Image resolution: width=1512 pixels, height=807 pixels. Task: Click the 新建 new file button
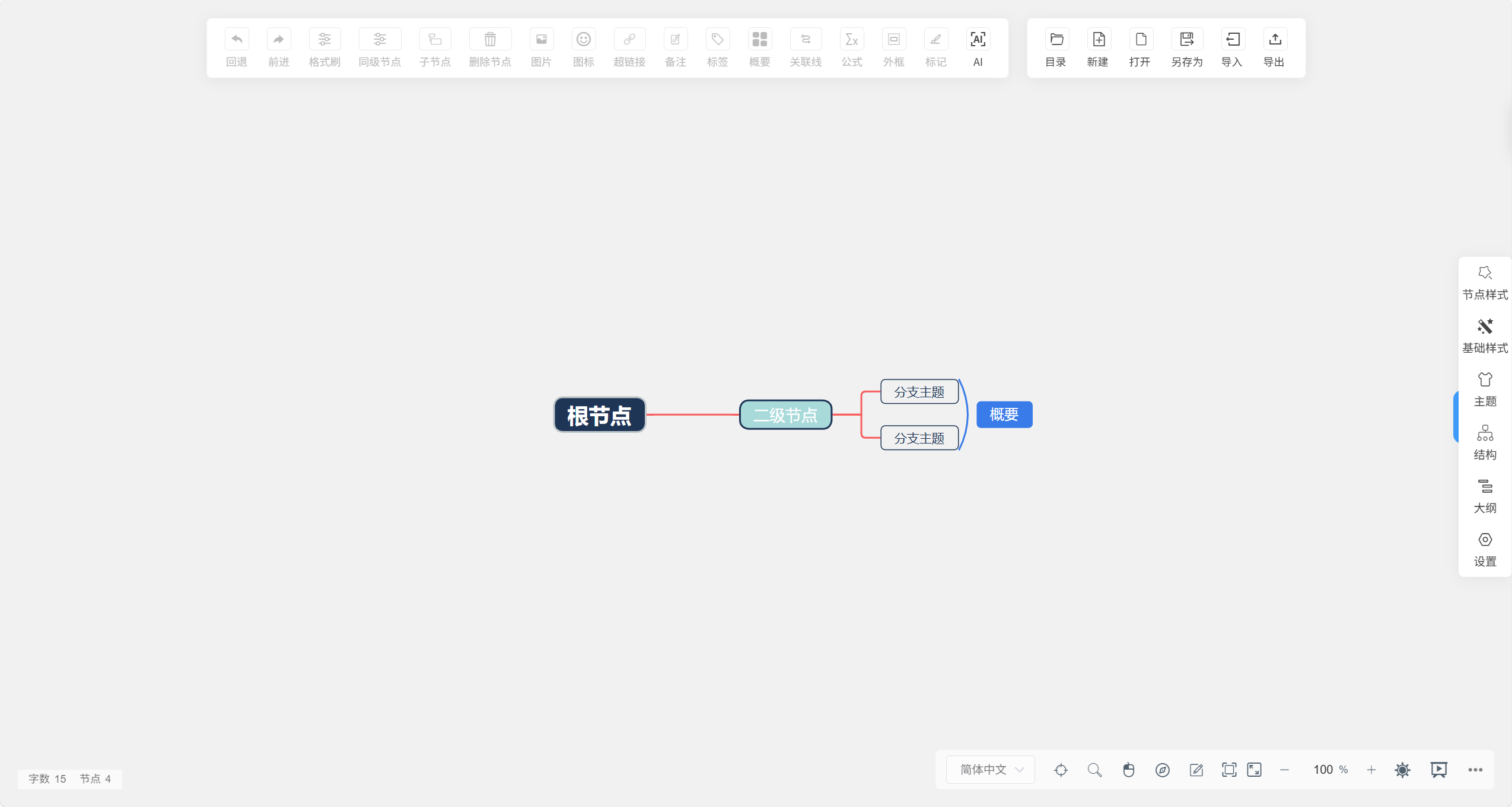pyautogui.click(x=1098, y=40)
